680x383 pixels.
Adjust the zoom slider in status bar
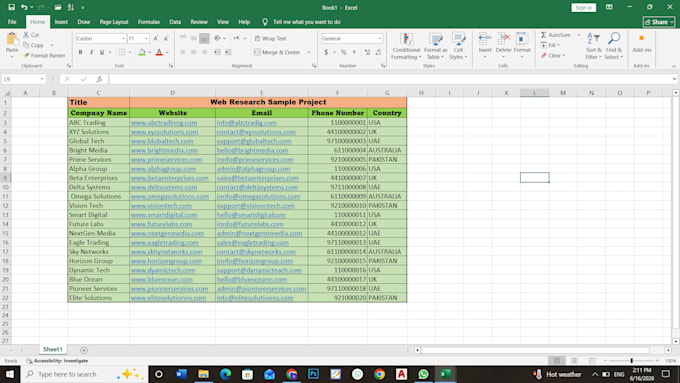coord(631,360)
